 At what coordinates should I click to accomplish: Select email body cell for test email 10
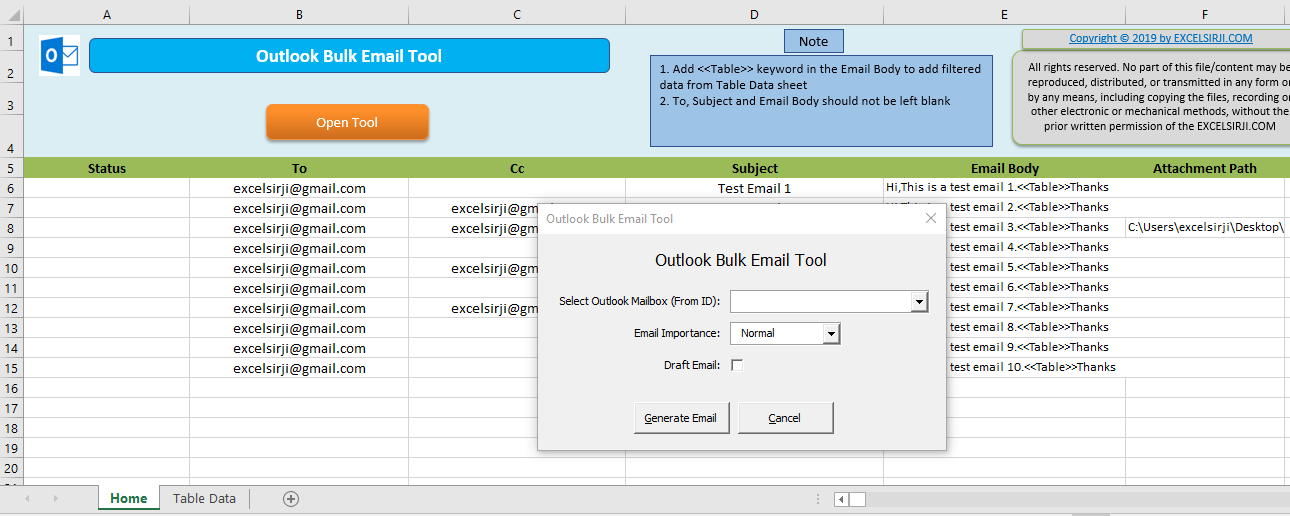pos(1036,368)
